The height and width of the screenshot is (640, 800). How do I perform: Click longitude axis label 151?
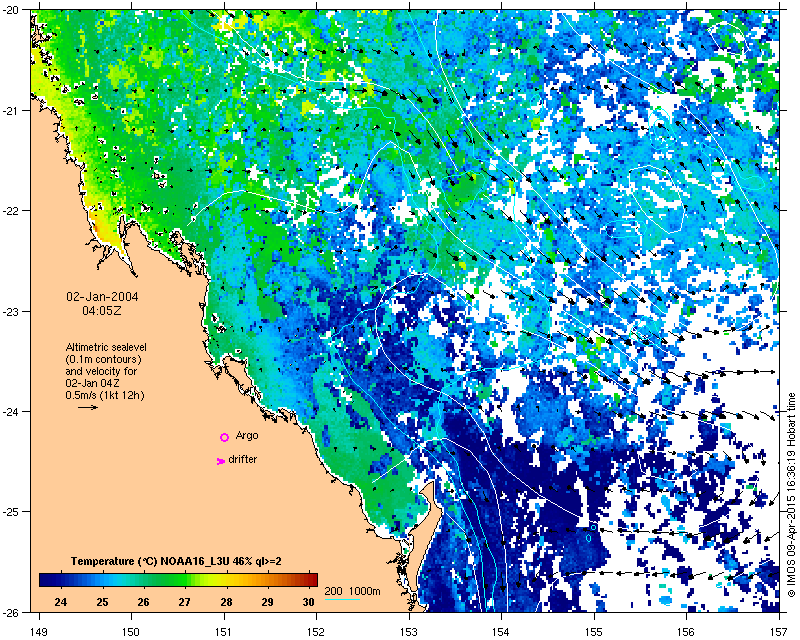224,632
